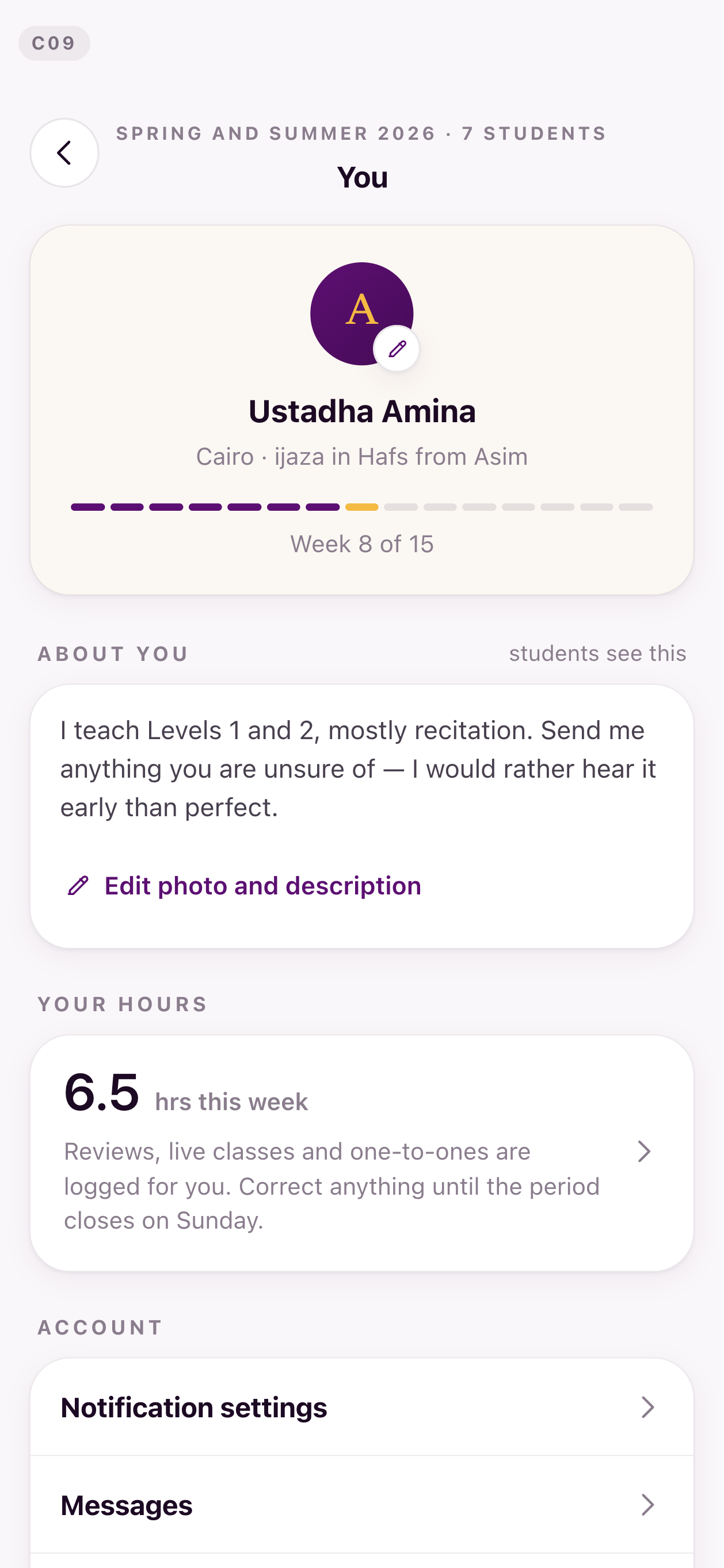Expand hours details with the chevron arrow

(643, 1151)
